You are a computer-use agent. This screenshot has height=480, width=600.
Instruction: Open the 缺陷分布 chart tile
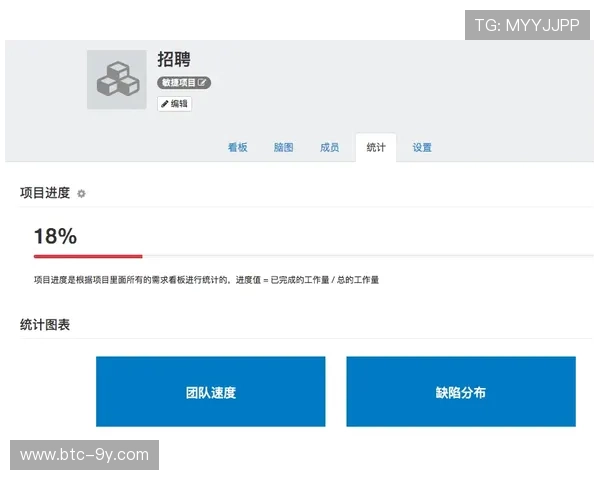coord(461,392)
